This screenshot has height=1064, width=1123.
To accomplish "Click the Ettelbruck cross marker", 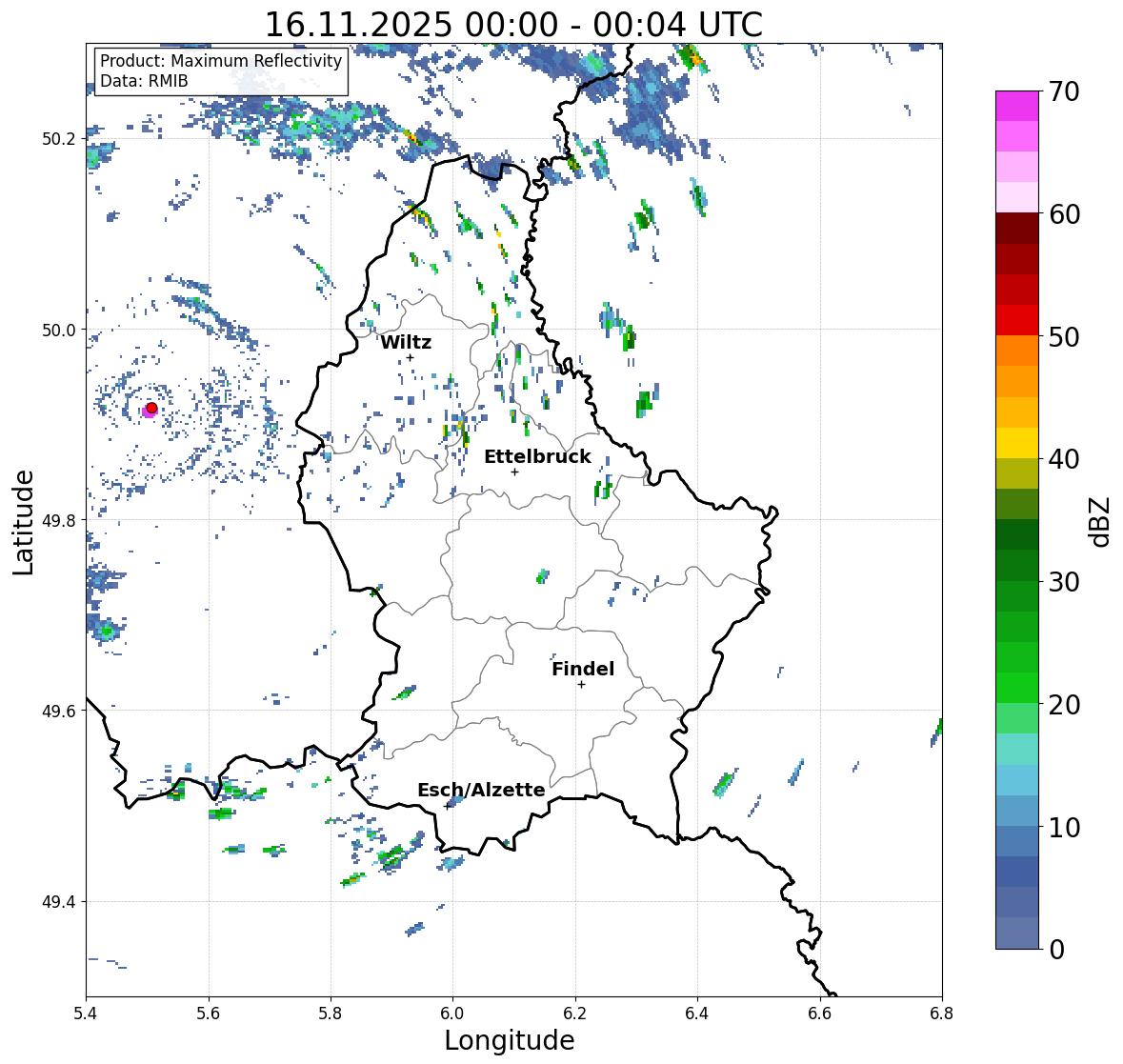I will pyautogui.click(x=514, y=472).
